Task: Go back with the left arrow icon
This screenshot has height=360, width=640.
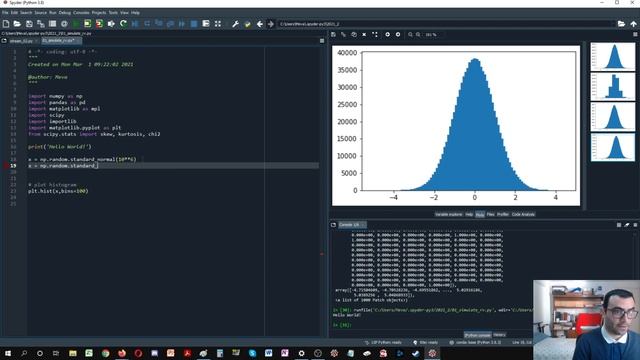Action: click(x=259, y=24)
